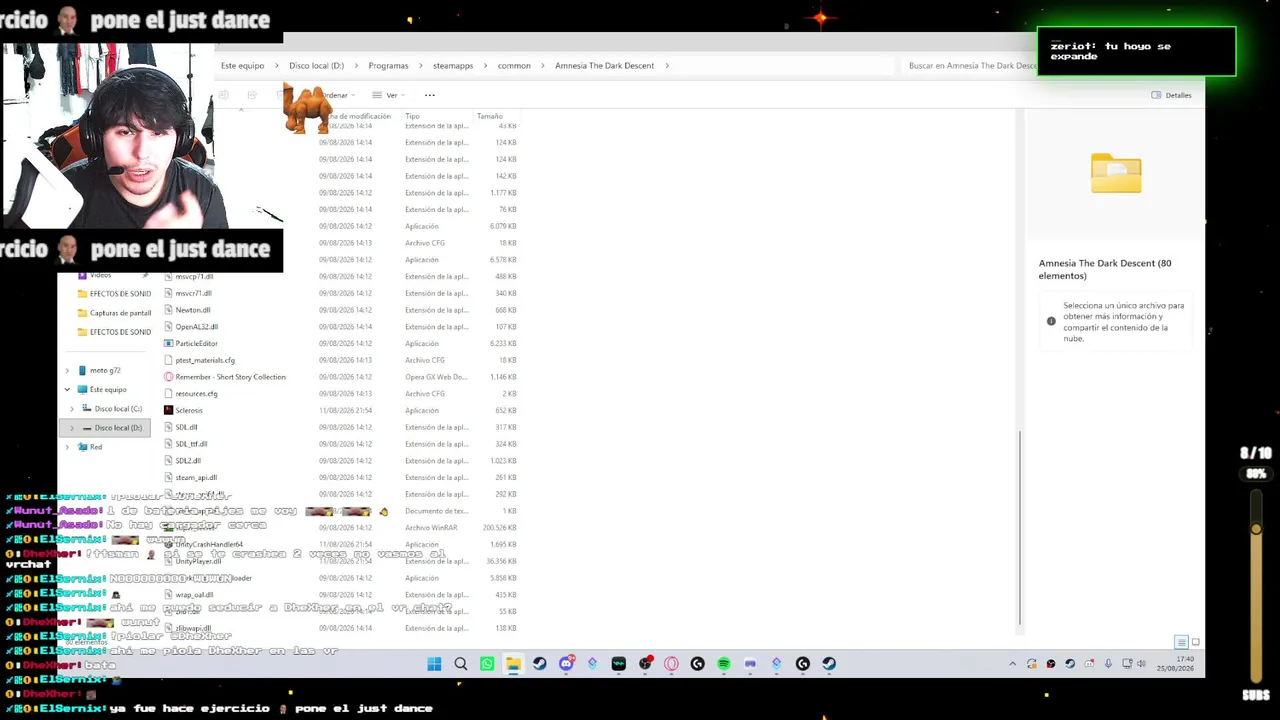Switch to details list view layout

[1181, 642]
